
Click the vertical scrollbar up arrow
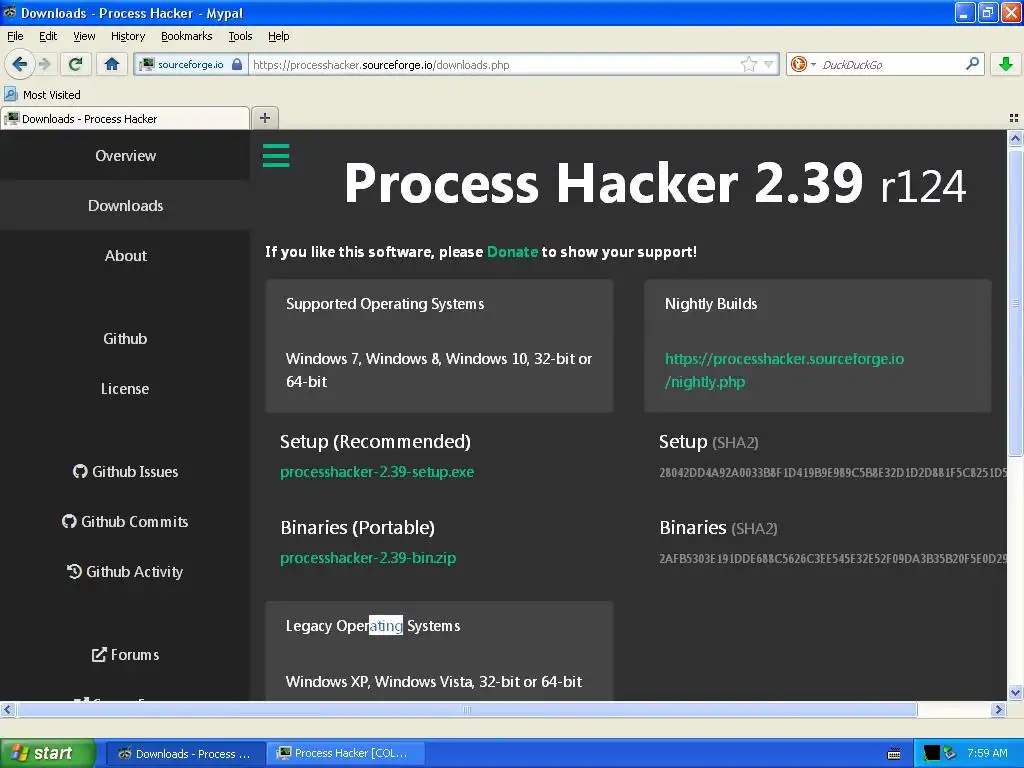pyautogui.click(x=1015, y=138)
